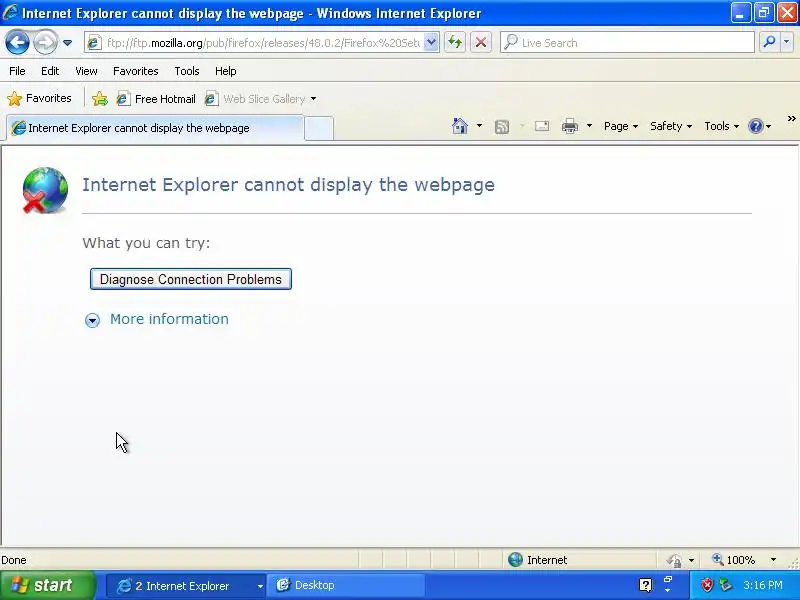The image size is (800, 600).
Task: Expand the address bar URL history dropdown
Action: (432, 43)
